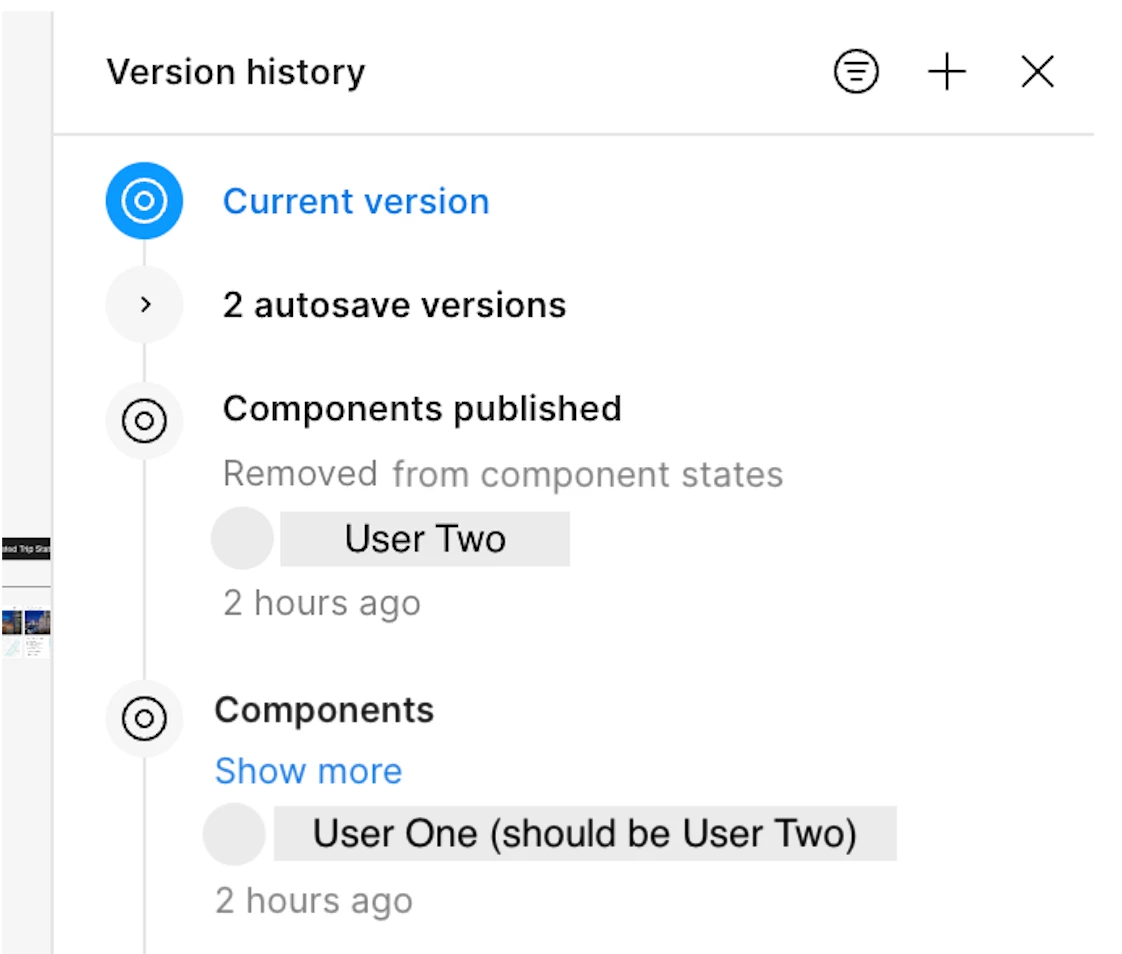Viewport: 1122px width, 954px height.
Task: Click the Version history panel title
Action: (x=236, y=72)
